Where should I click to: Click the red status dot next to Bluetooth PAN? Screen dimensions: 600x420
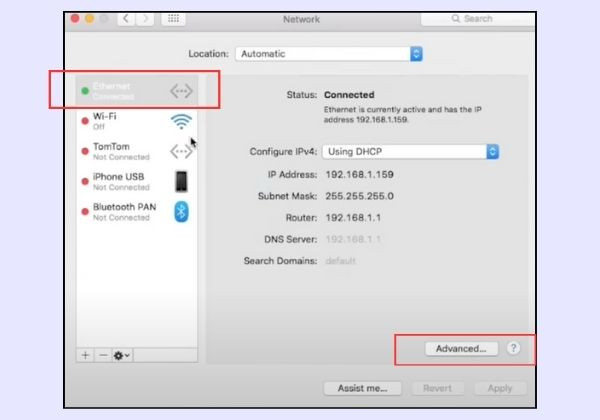coord(85,212)
